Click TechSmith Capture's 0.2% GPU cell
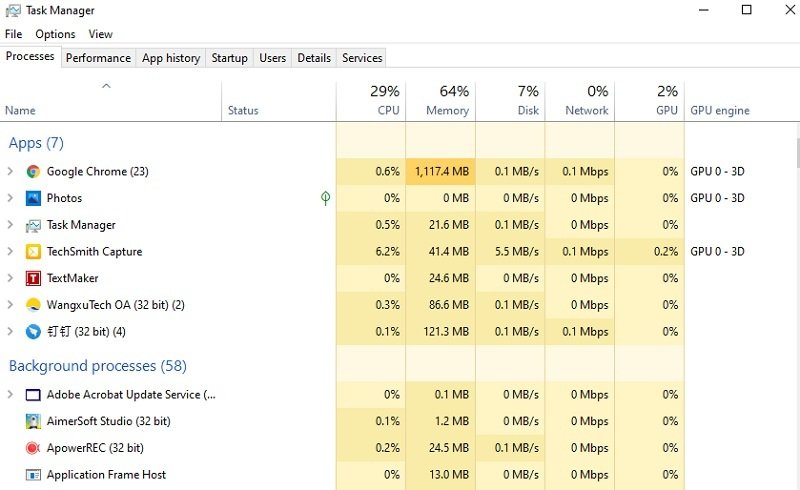 pos(649,252)
